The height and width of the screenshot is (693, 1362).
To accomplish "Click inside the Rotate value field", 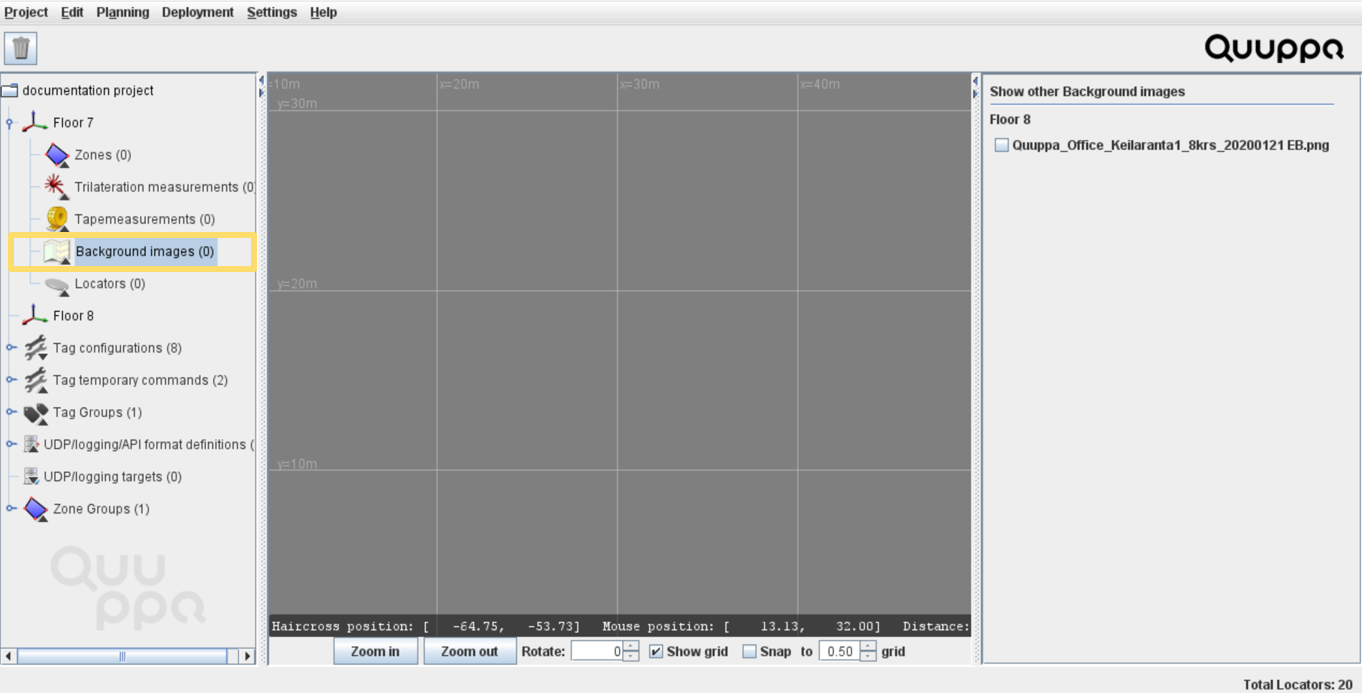I will (596, 651).
